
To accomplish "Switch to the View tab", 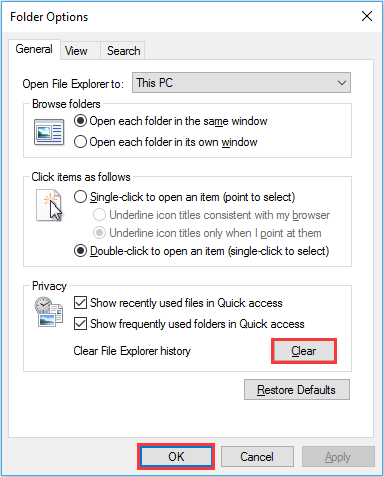I will pos(76,51).
